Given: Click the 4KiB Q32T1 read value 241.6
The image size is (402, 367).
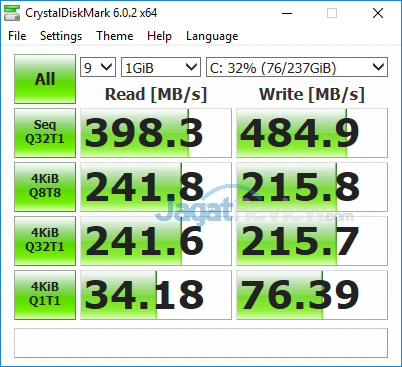Looking at the screenshot, I should 156,241.
